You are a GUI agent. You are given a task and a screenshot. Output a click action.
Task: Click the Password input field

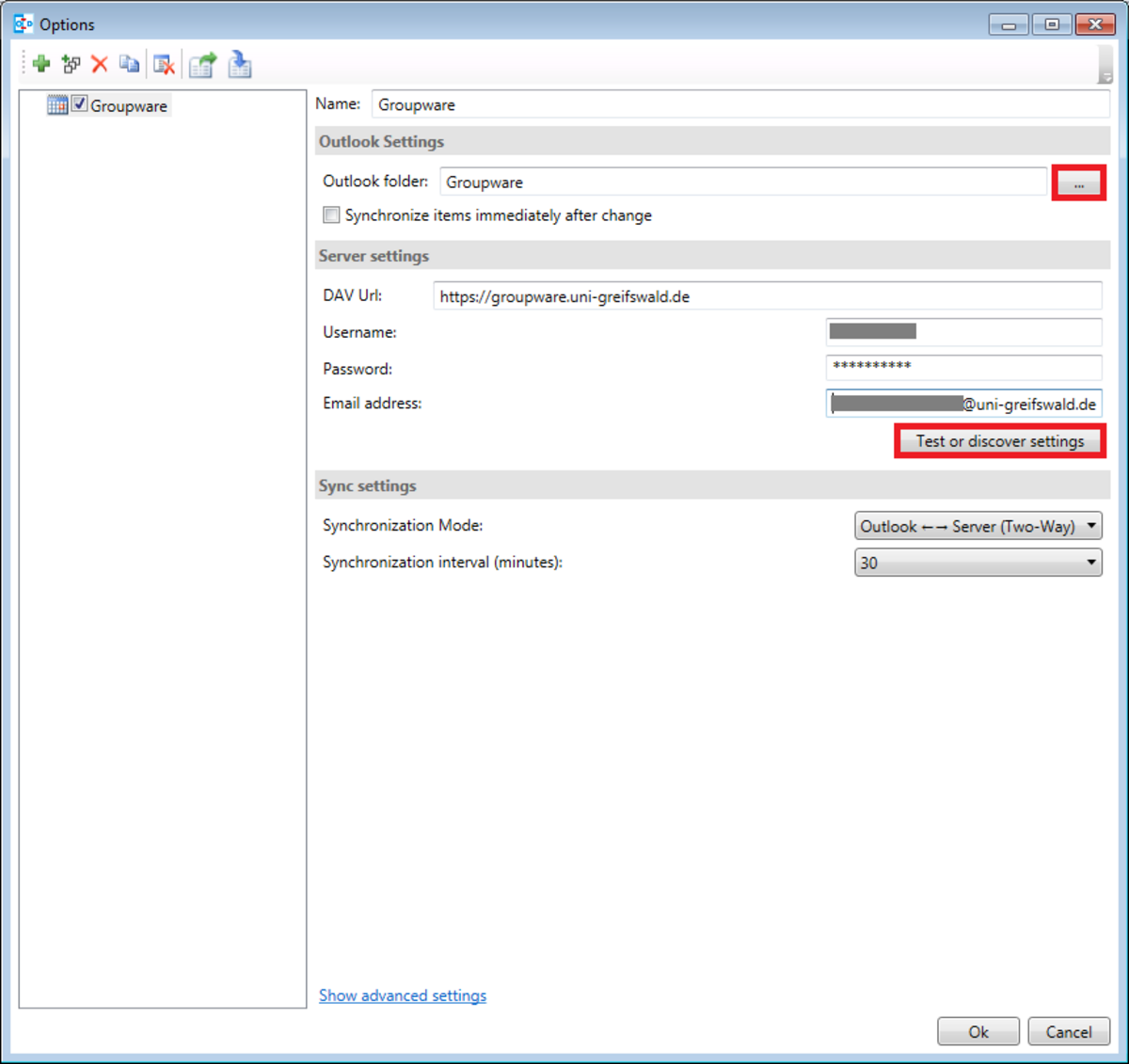[963, 368]
